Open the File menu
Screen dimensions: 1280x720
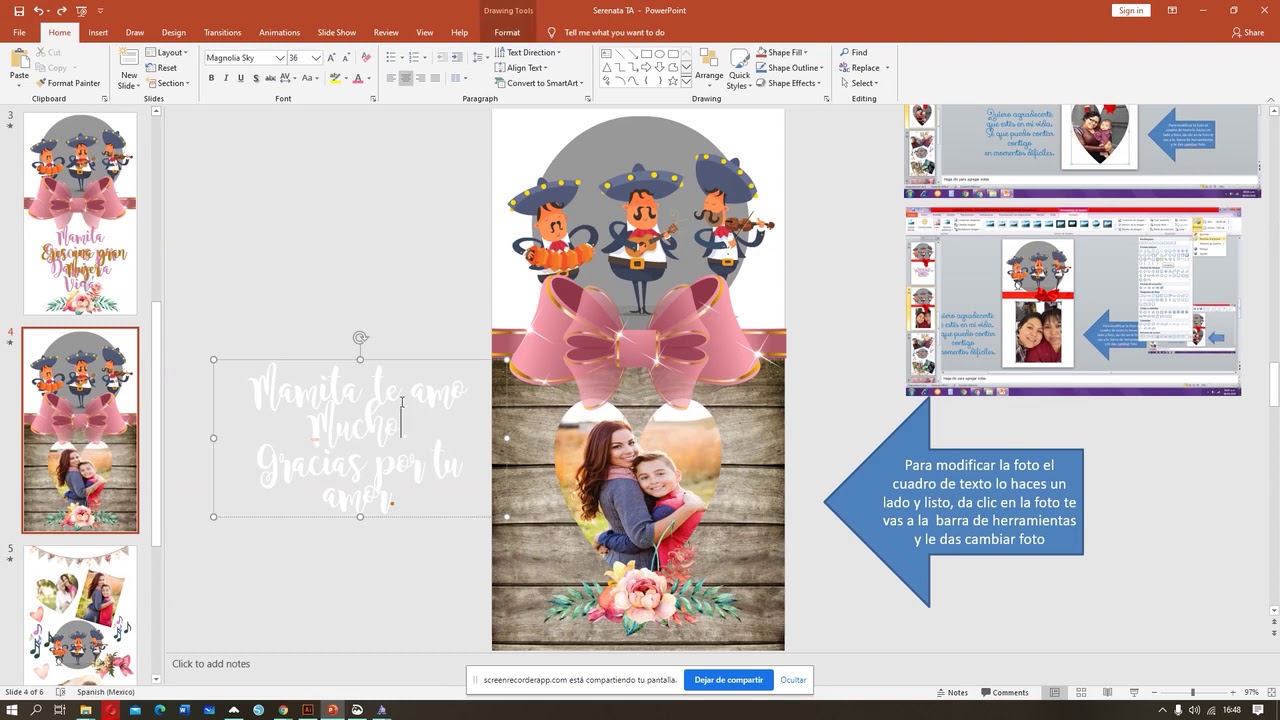click(x=19, y=32)
